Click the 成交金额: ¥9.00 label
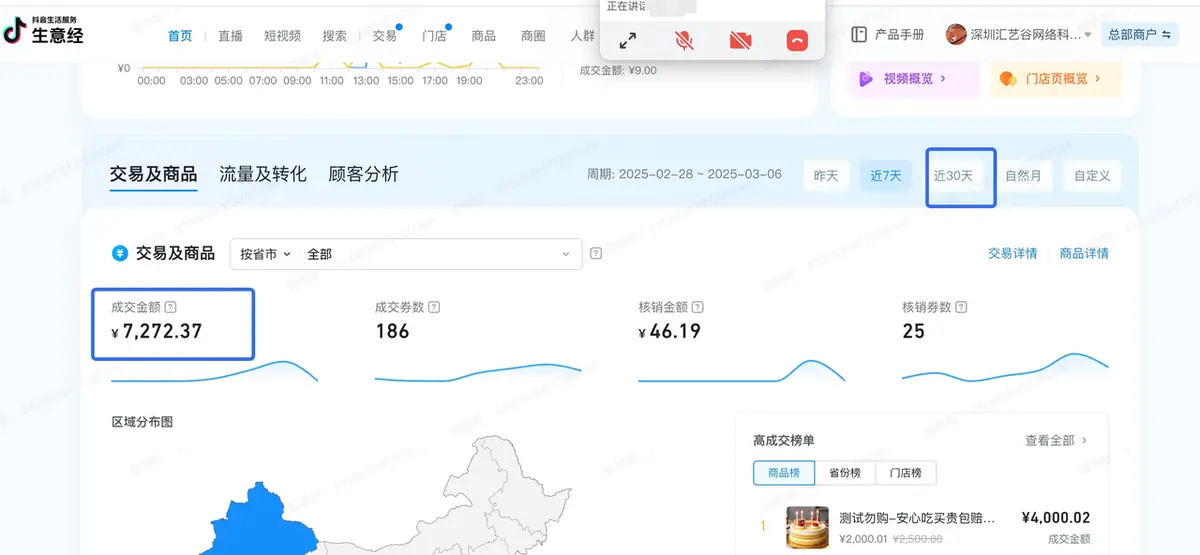This screenshot has width=1200, height=555. click(x=618, y=71)
